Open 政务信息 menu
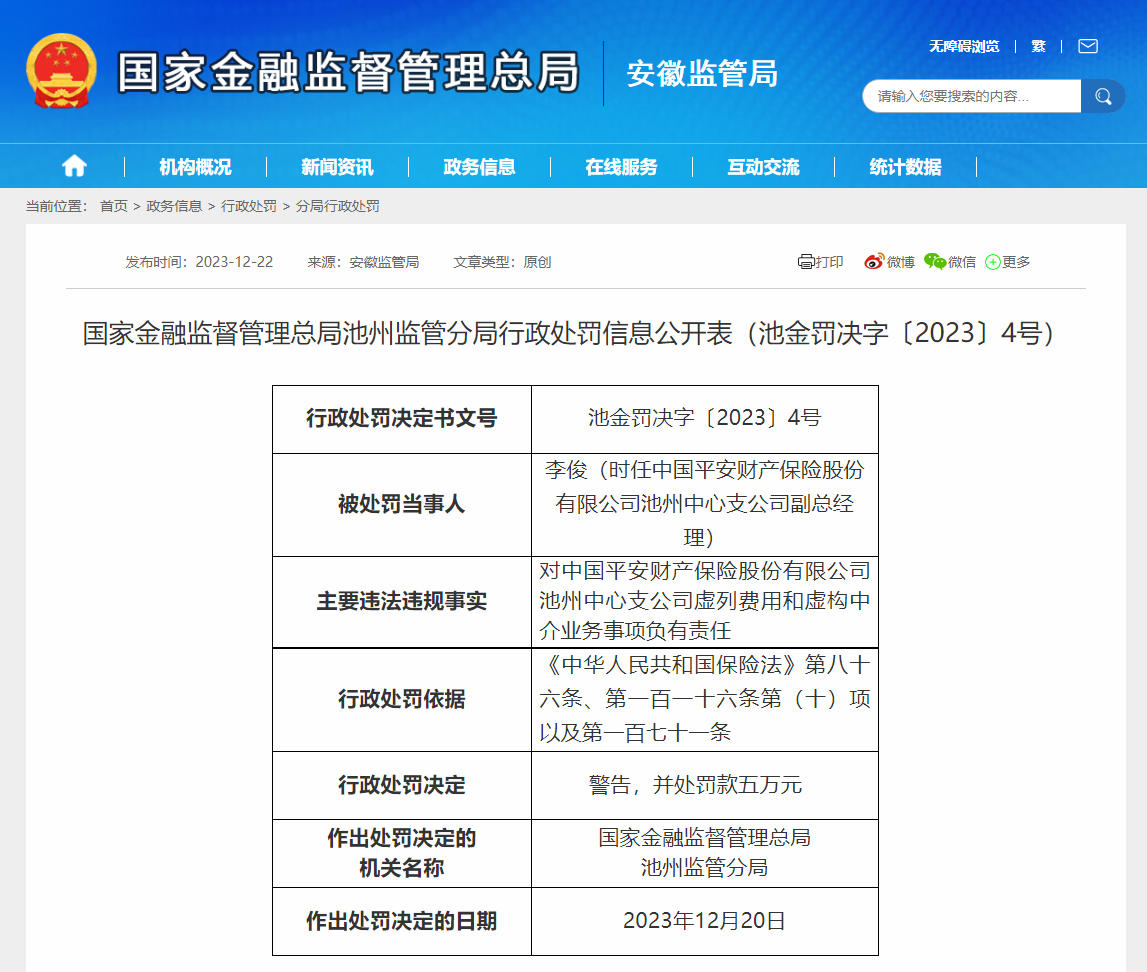1147x972 pixels. tap(479, 167)
